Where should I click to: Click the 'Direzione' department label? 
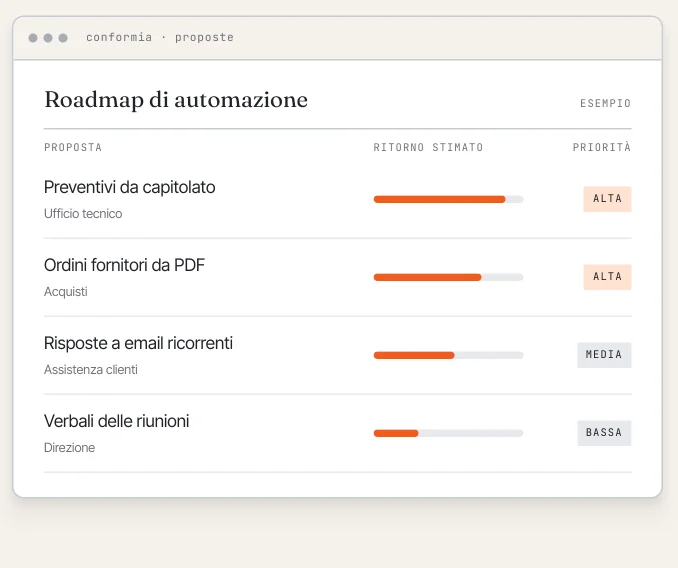point(70,447)
